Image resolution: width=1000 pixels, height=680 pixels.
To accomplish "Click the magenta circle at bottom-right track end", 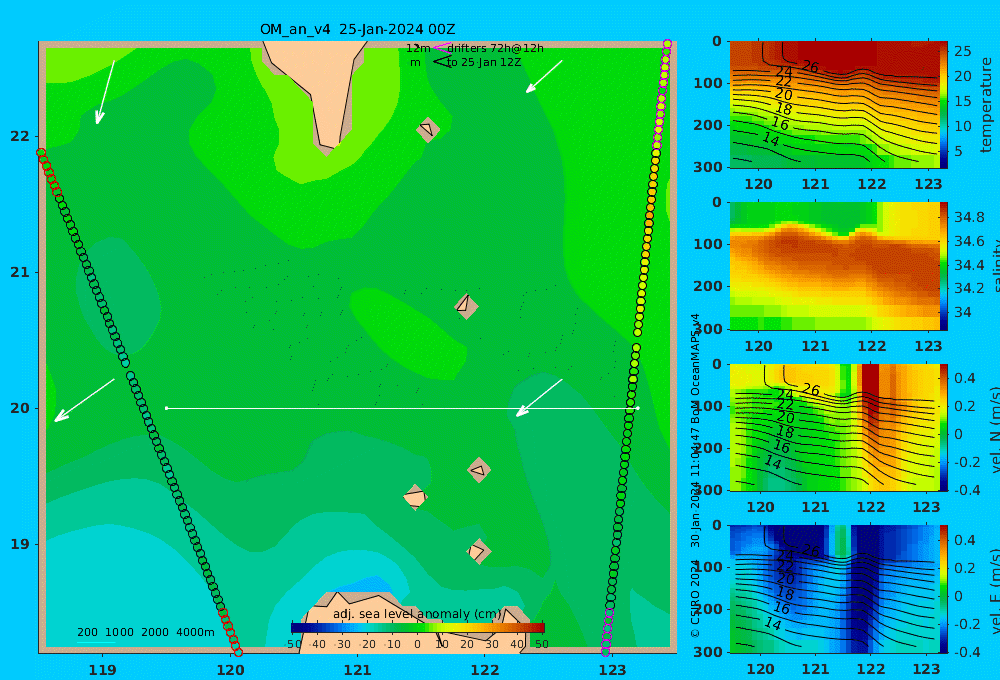I will pyautogui.click(x=605, y=652).
